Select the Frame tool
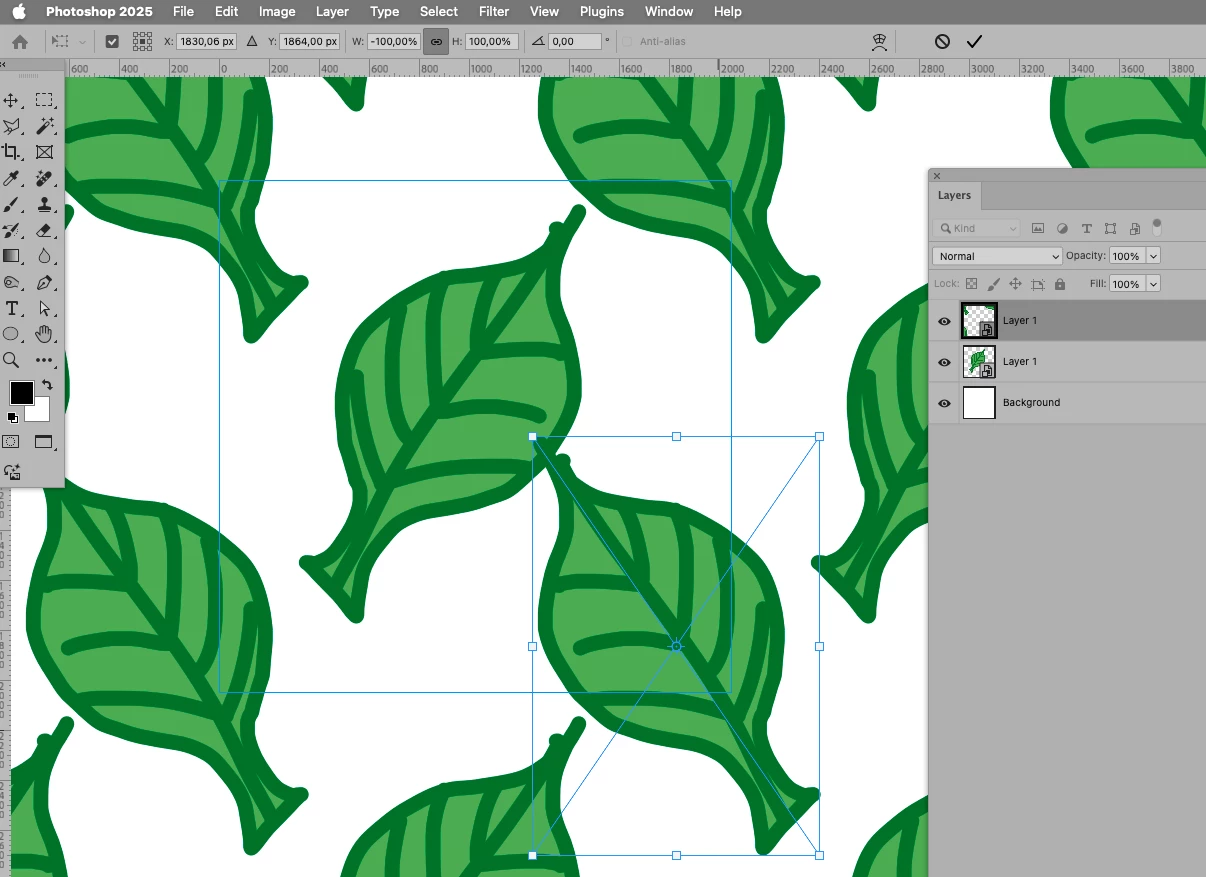The image size is (1206, 877). click(x=45, y=152)
